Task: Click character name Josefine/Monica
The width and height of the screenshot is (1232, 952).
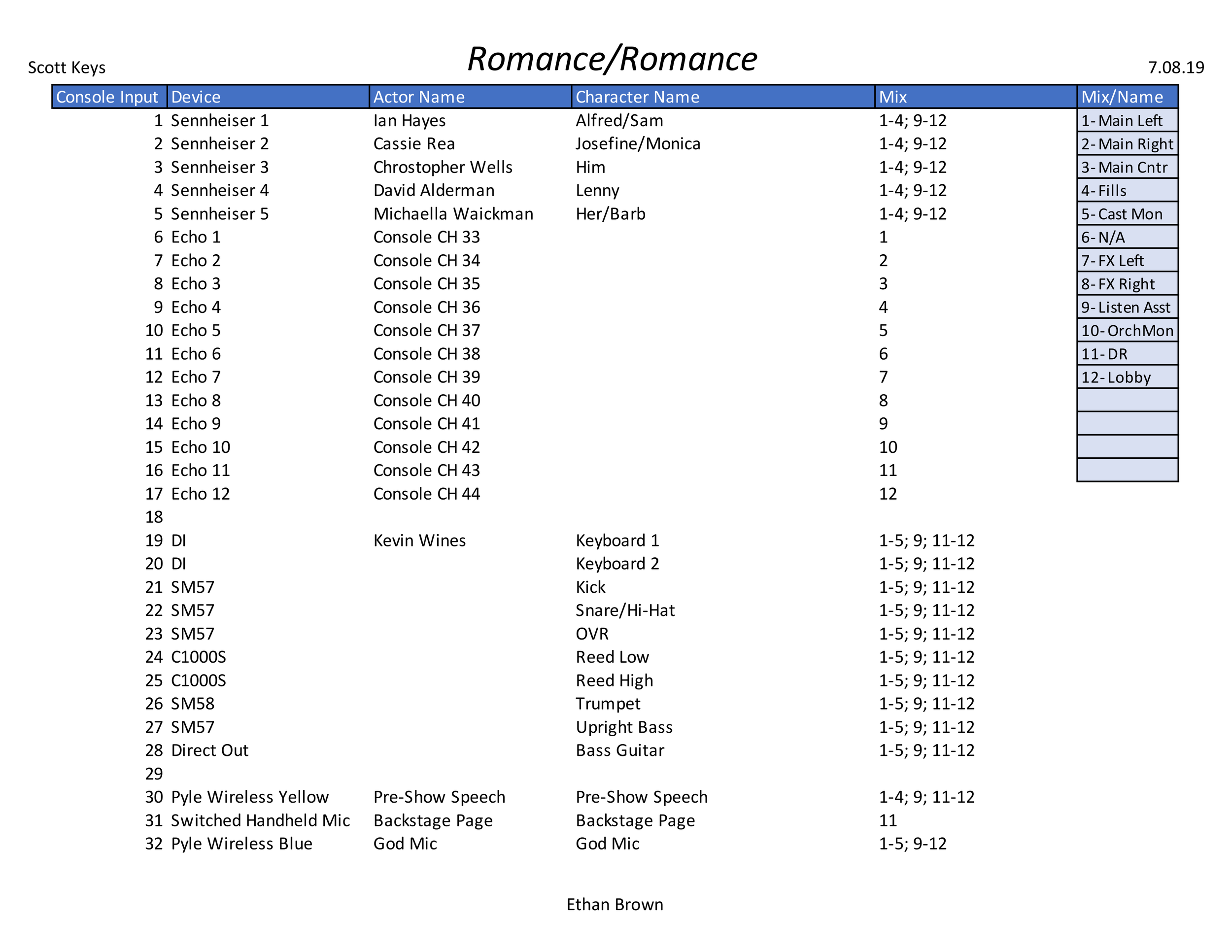Action: [638, 144]
